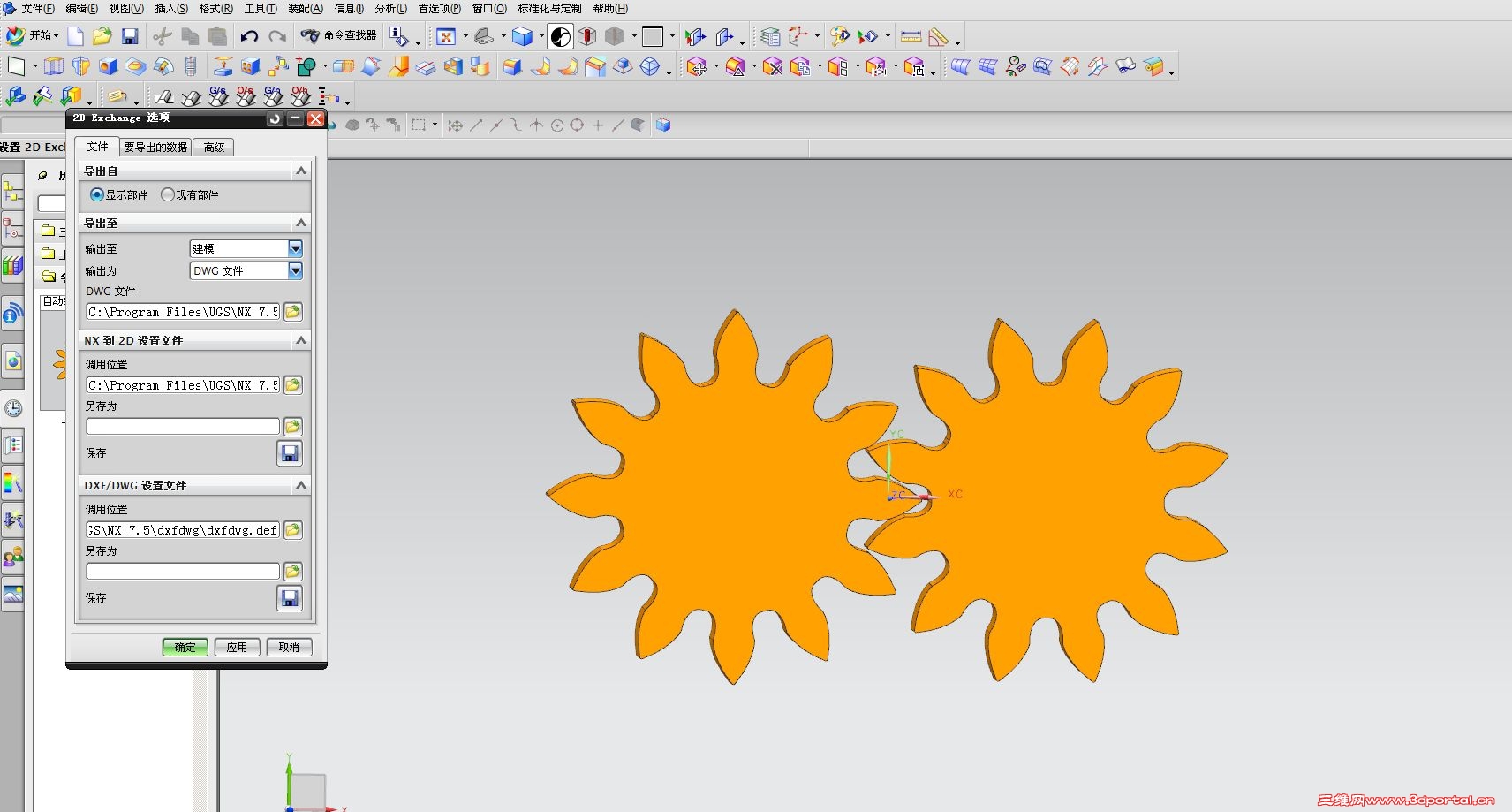Open the 文件(F) menu
The image size is (1512, 812).
coord(37,9)
